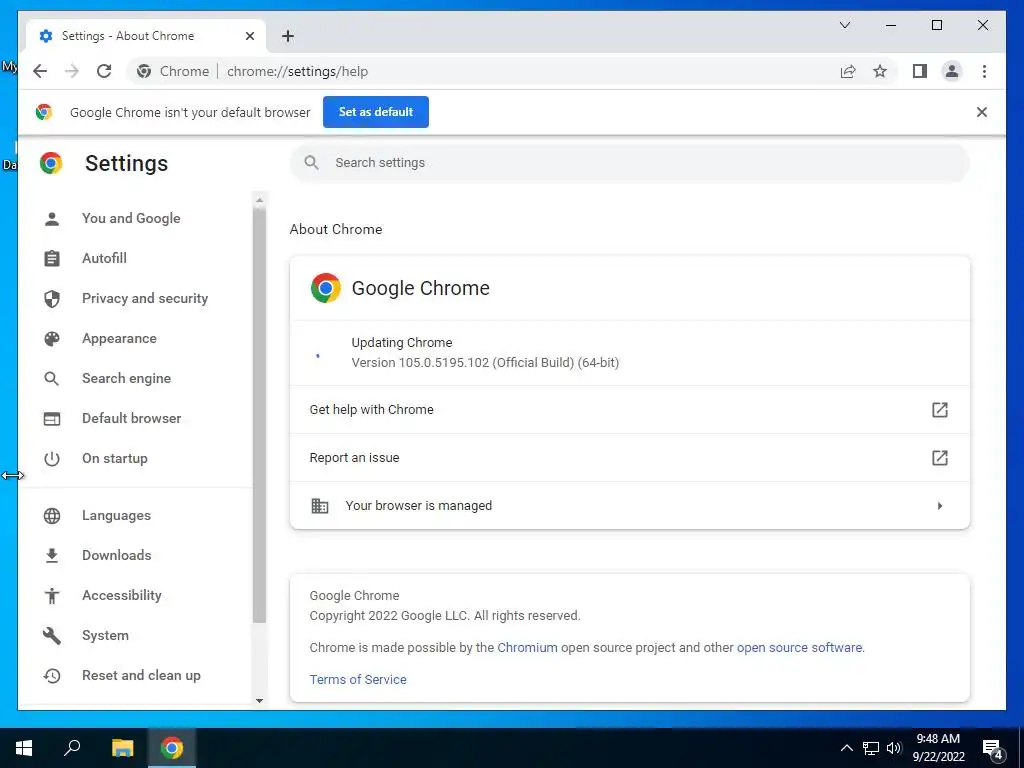This screenshot has width=1024, height=768.
Task: Click the address bar URL
Action: click(x=297, y=71)
